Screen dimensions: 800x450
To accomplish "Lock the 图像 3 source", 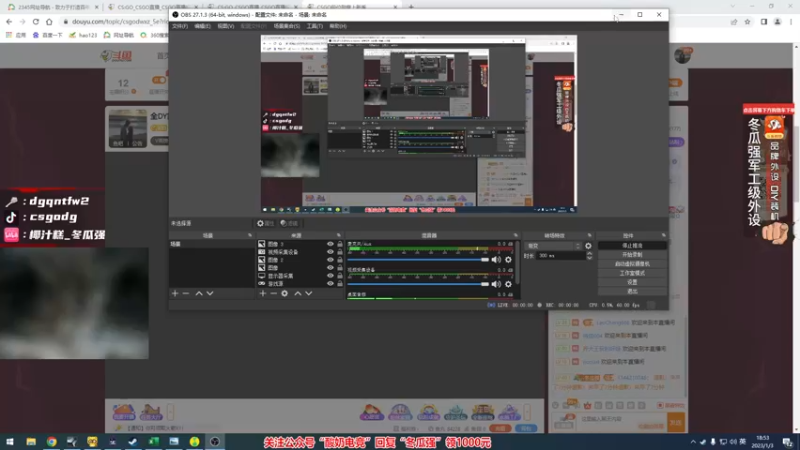I will pos(340,244).
